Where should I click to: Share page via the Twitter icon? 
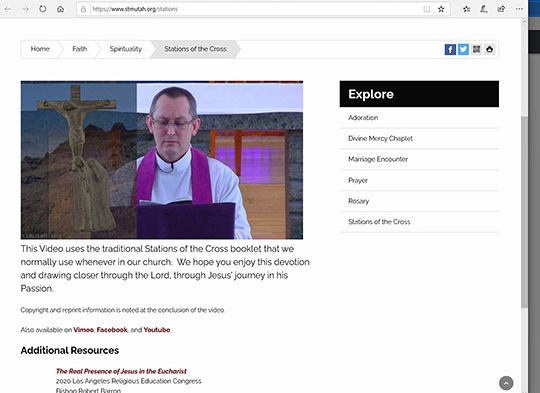tap(463, 49)
